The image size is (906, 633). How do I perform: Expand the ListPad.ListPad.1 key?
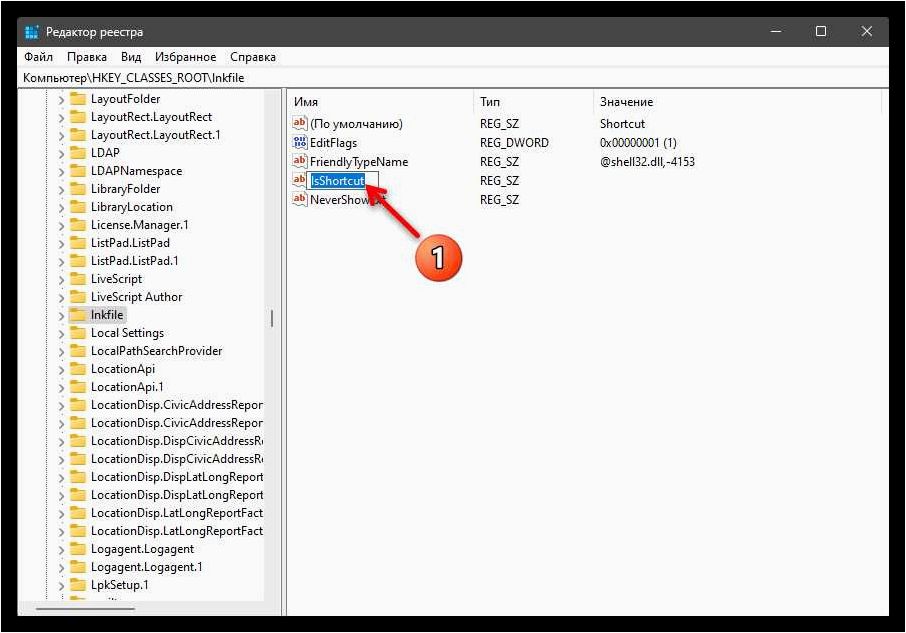(x=61, y=262)
